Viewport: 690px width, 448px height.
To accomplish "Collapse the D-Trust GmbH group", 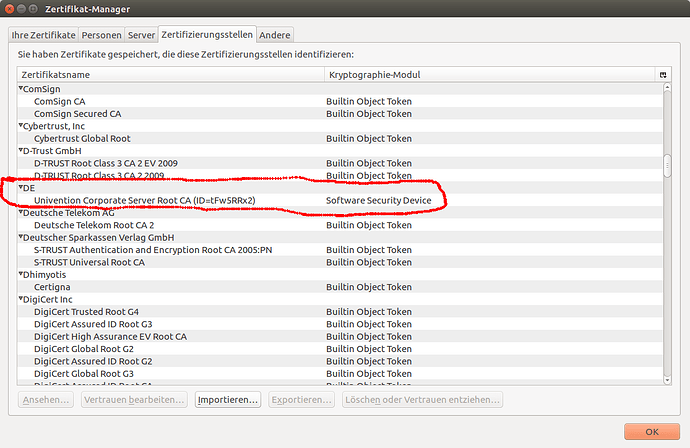I will tap(21, 151).
